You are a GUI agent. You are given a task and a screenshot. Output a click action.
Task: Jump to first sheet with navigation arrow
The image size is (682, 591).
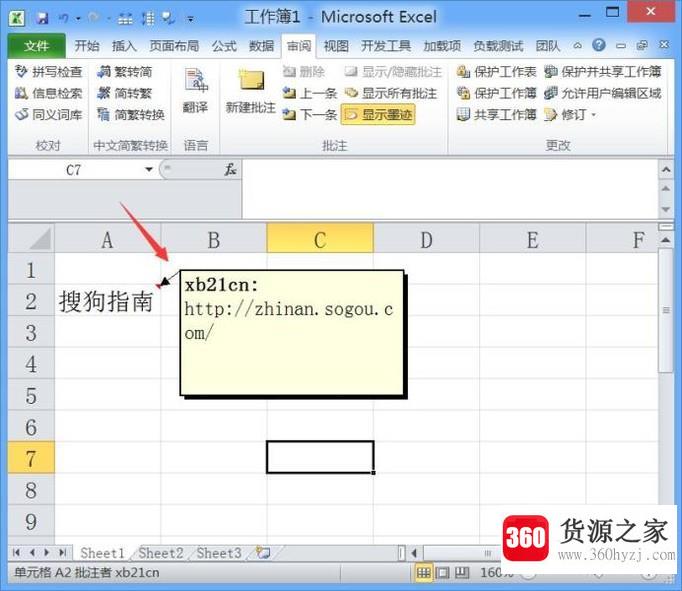16,553
